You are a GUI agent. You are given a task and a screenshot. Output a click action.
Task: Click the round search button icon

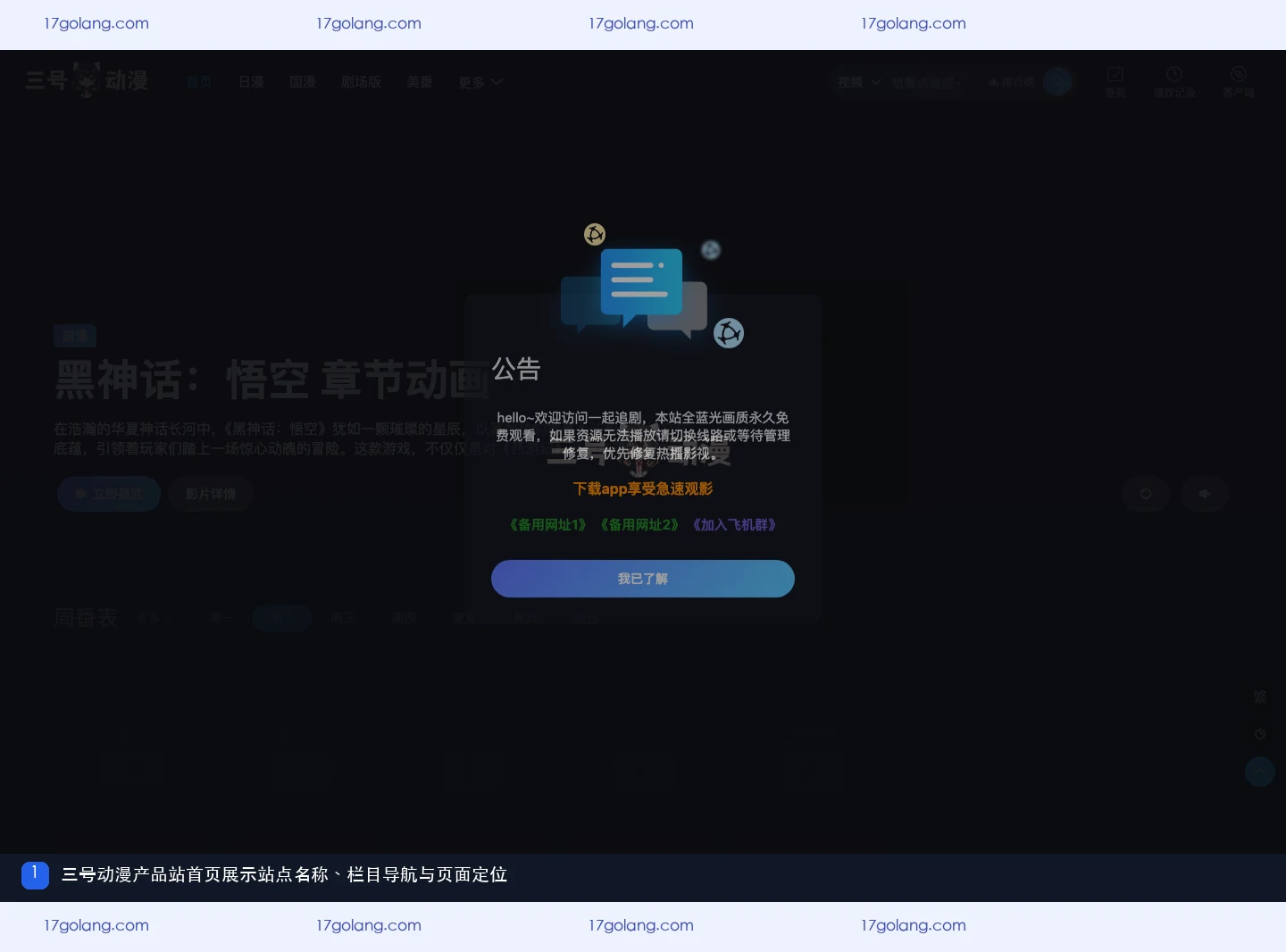point(1057,82)
